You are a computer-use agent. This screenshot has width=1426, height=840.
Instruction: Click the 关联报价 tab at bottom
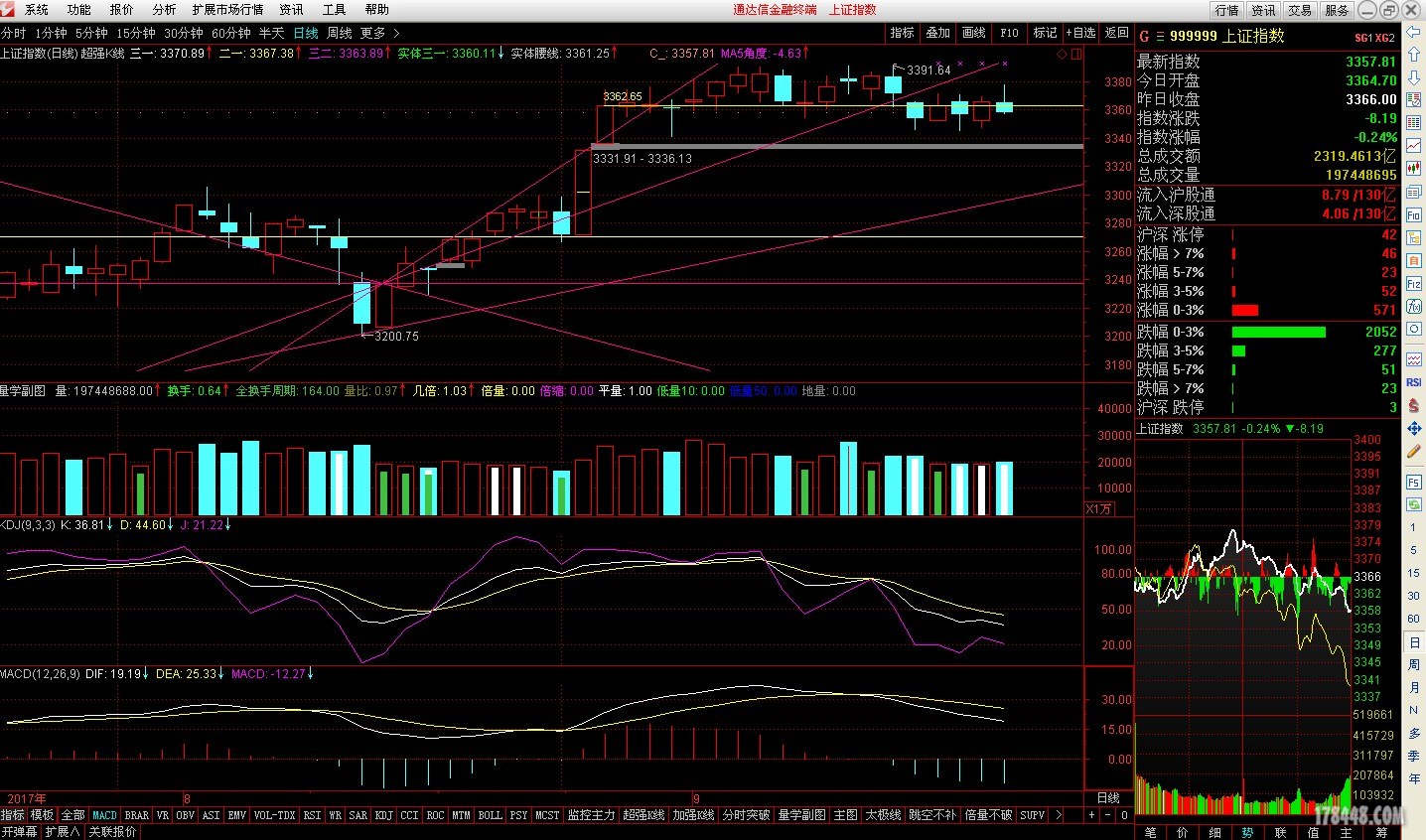[x=112, y=832]
